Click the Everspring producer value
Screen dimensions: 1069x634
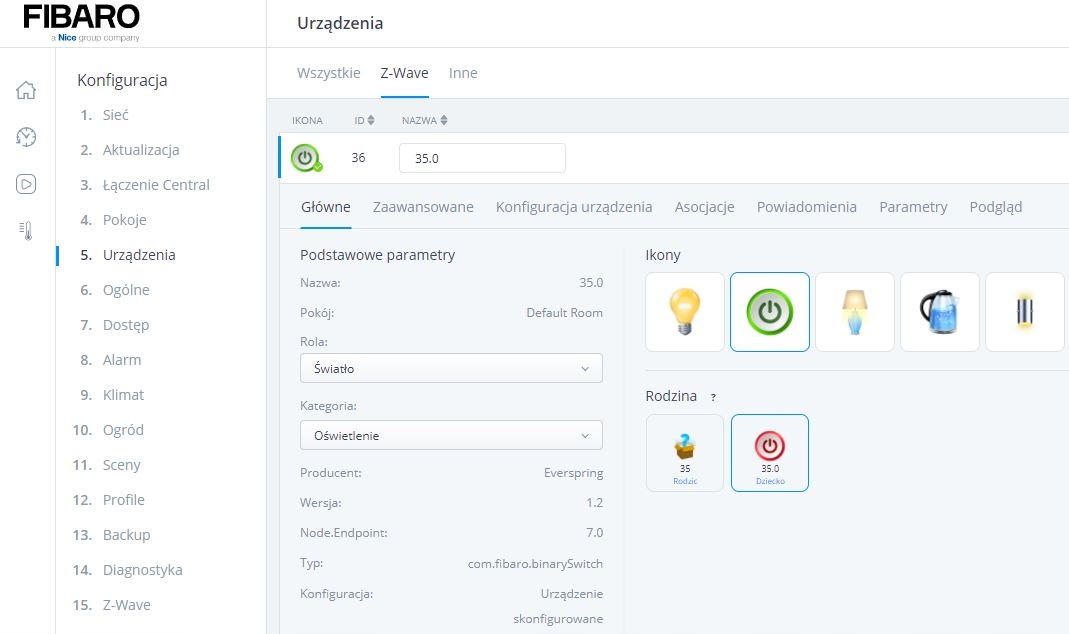573,473
